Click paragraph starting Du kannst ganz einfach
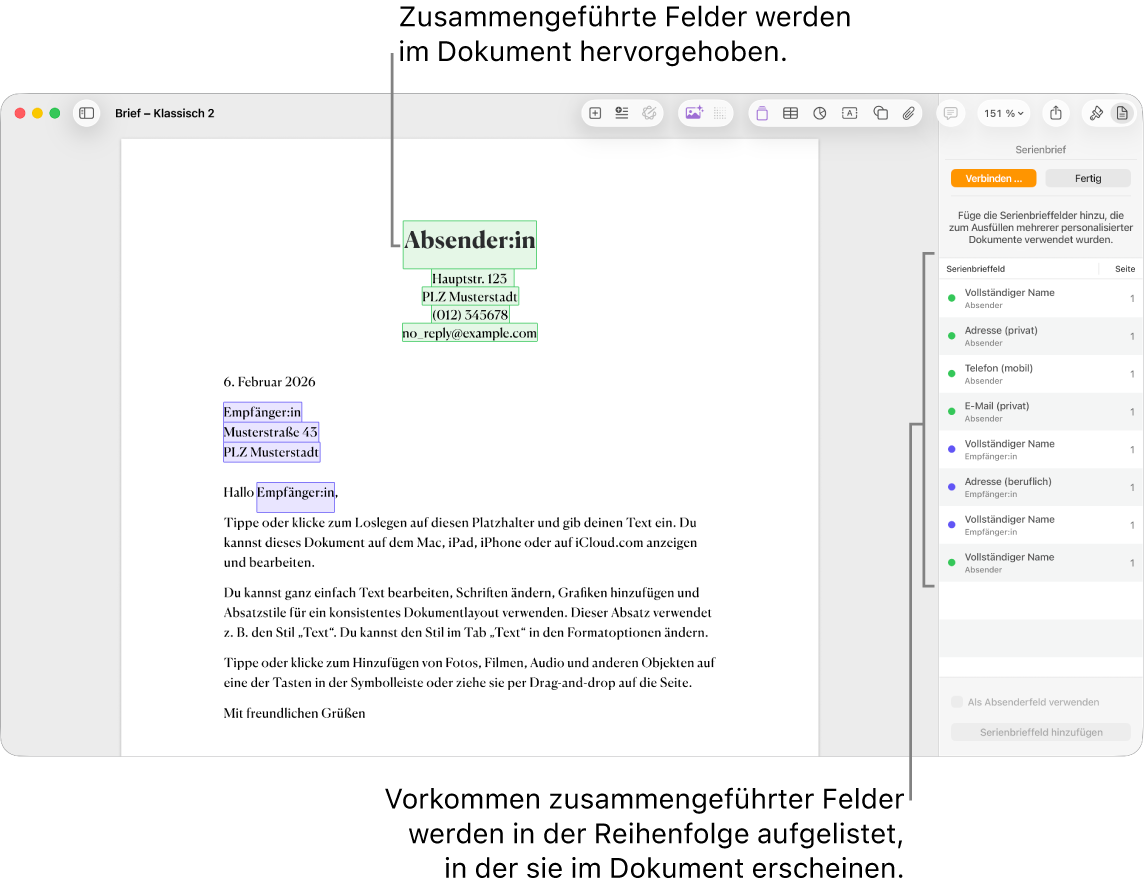This screenshot has width=1144, height=891. pos(467,612)
